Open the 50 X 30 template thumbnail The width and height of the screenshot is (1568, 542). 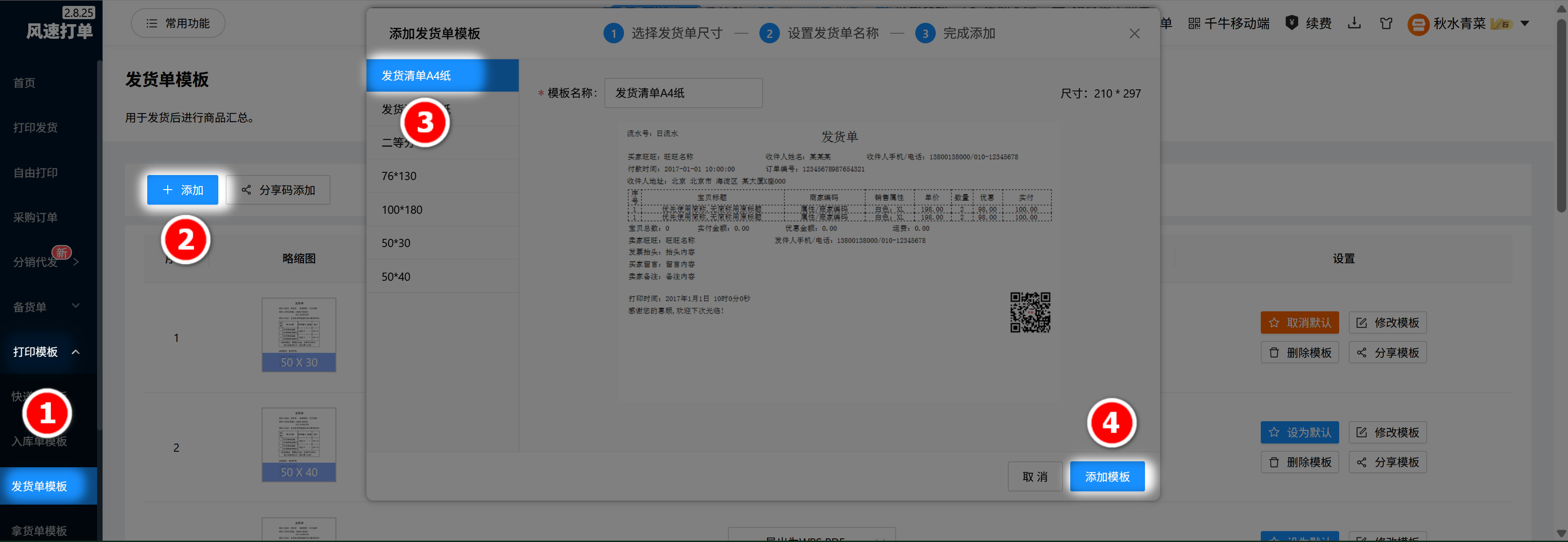click(299, 335)
